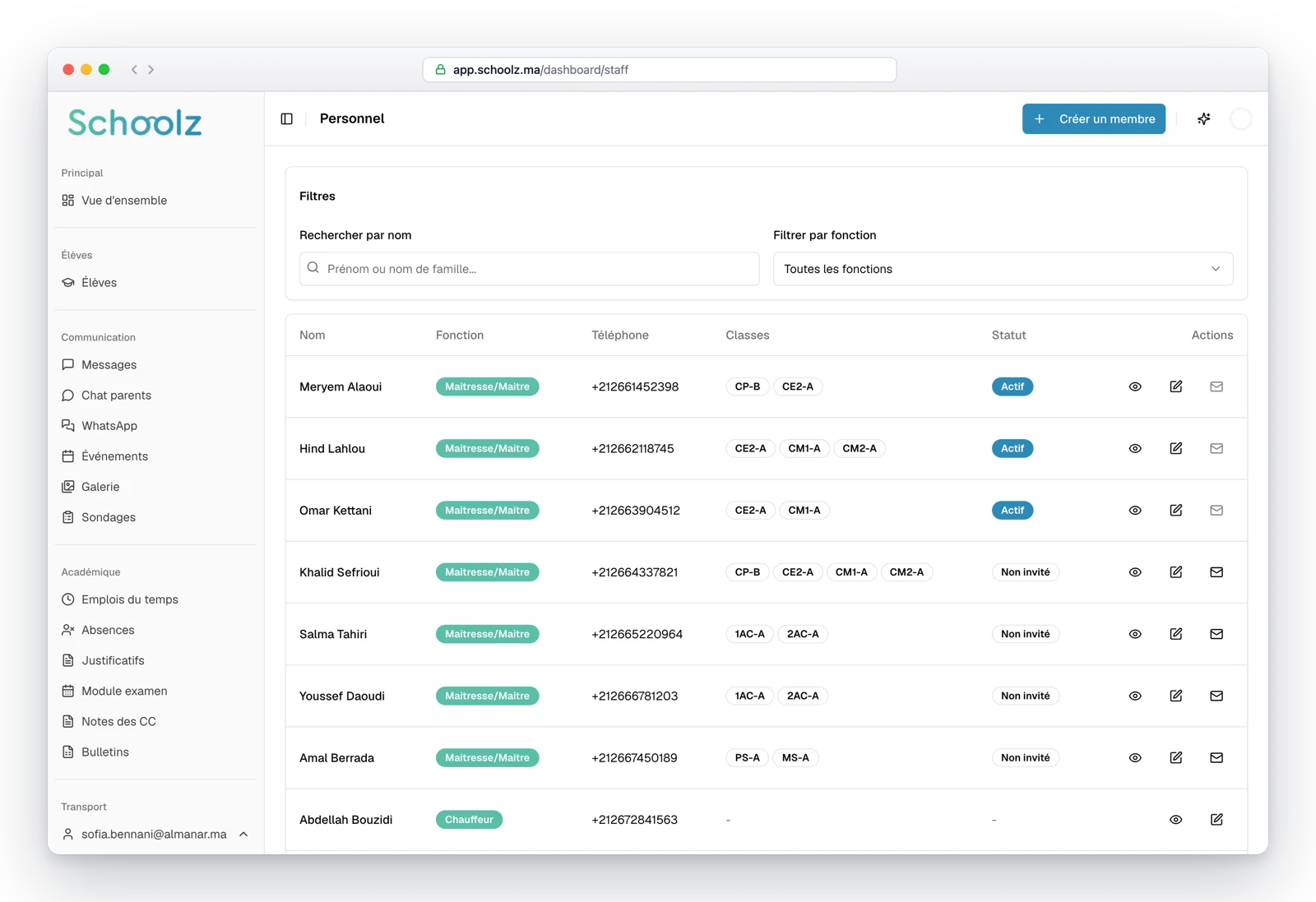This screenshot has height=902, width=1316.
Task: Click the Schoolz logo
Action: pyautogui.click(x=135, y=123)
